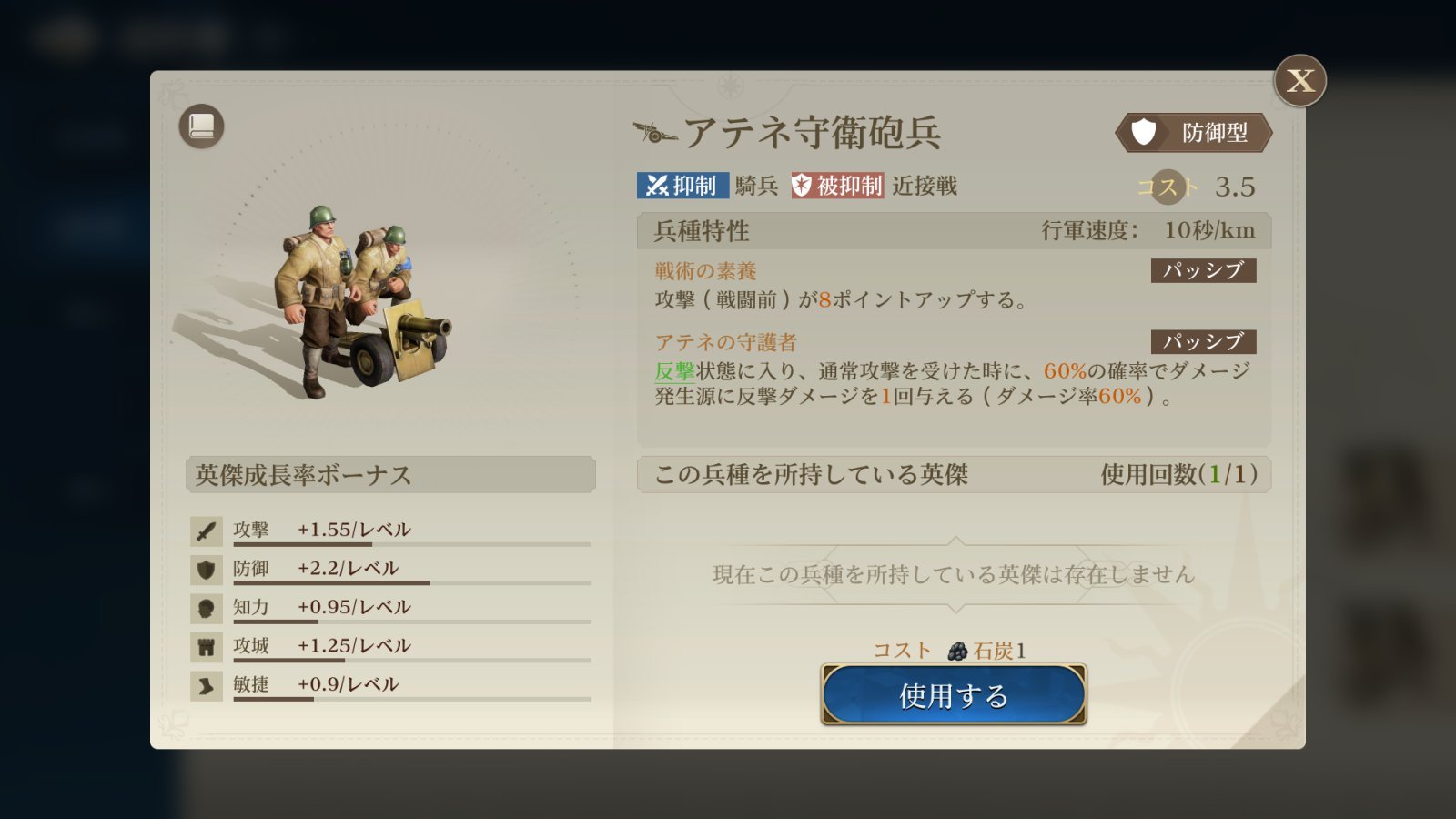Click the green 反撃 keyword link
Screen dimensions: 1456x819
[x=675, y=371]
